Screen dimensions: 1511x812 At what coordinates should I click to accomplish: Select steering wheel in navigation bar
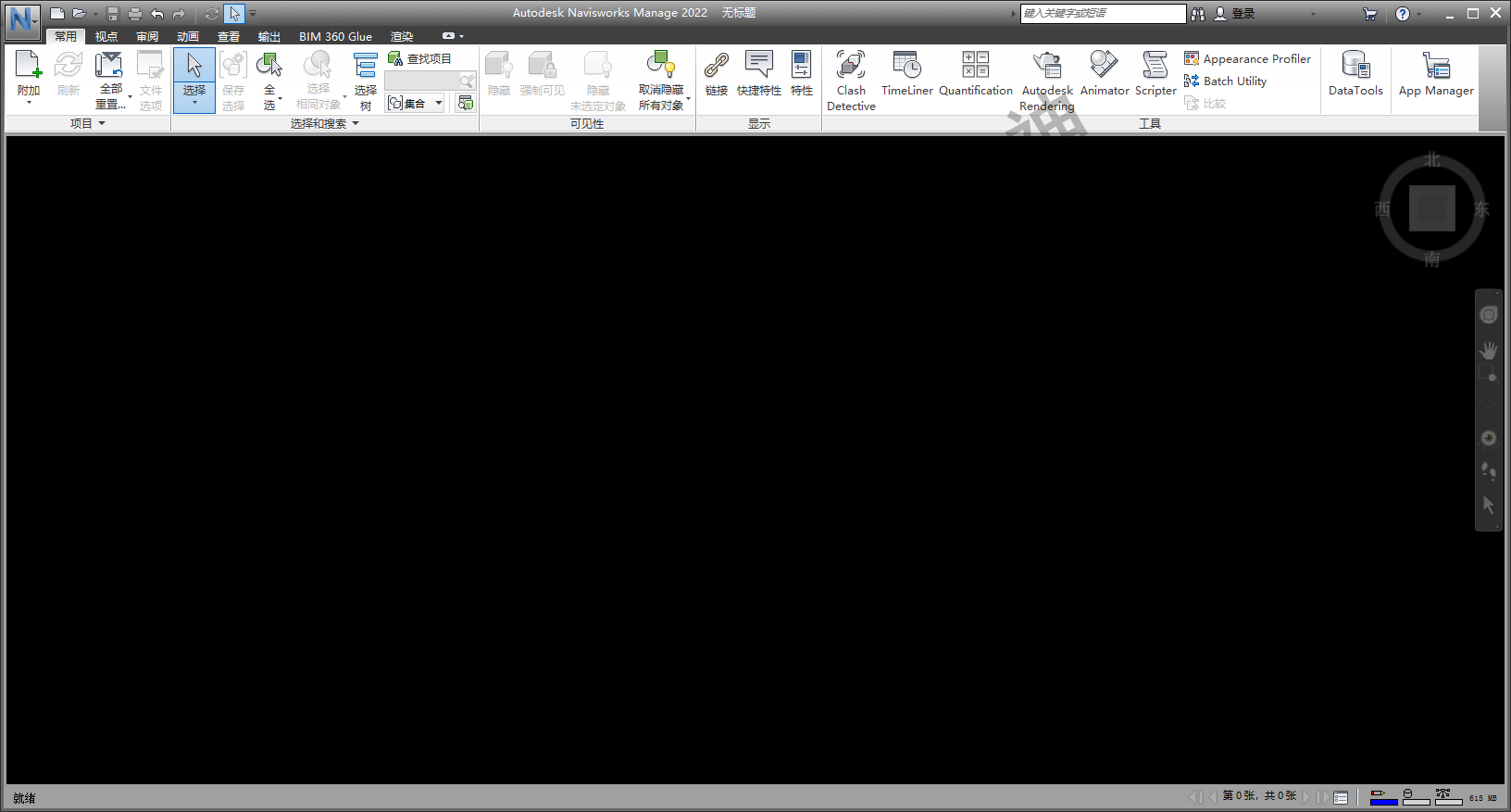coord(1489,315)
